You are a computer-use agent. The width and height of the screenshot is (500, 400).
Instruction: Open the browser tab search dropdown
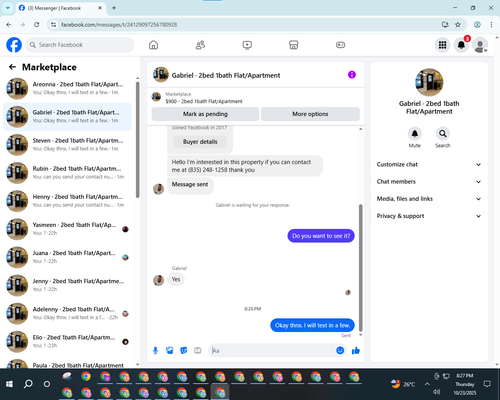[8, 8]
